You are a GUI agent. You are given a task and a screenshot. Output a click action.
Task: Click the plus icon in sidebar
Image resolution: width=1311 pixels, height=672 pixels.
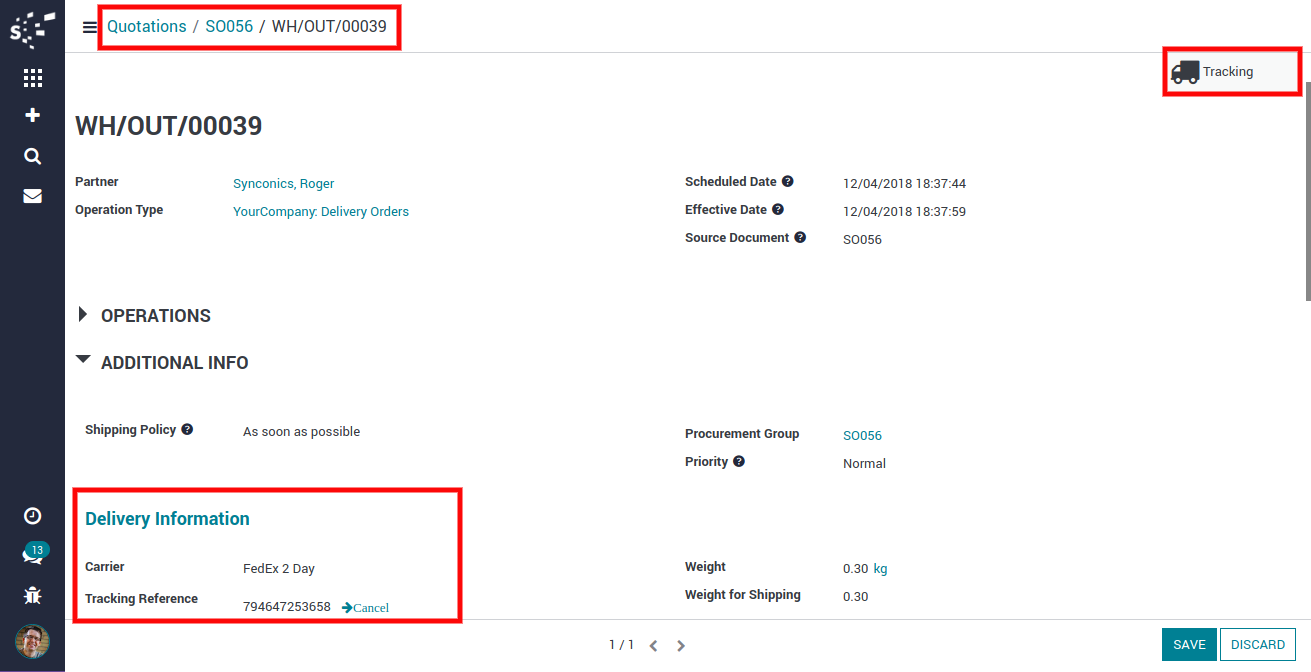click(x=32, y=115)
